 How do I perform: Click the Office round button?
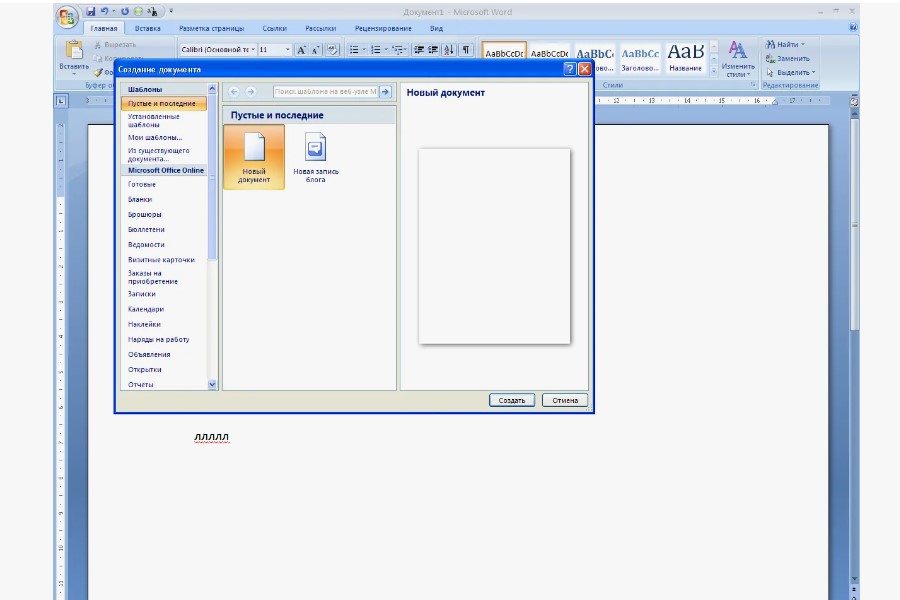[x=68, y=17]
